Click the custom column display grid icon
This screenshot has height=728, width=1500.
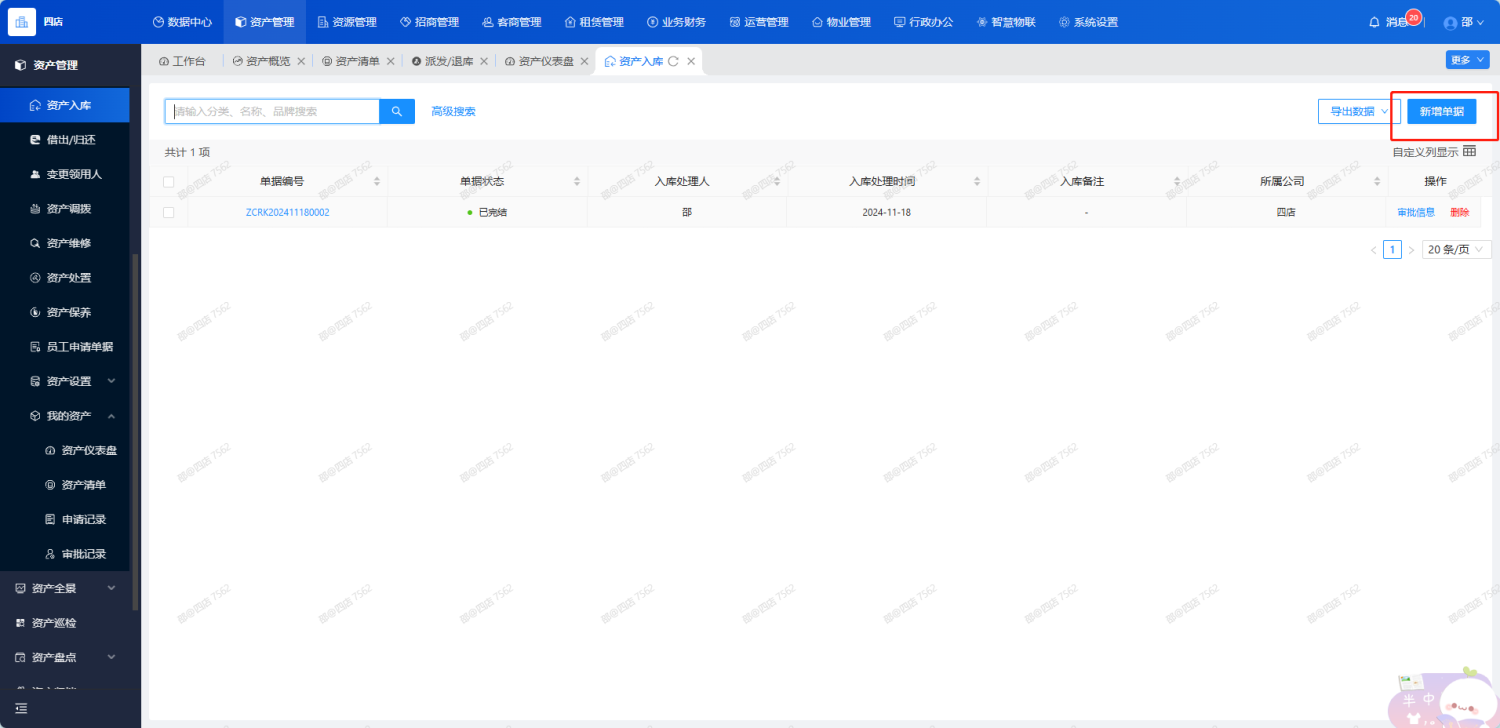(1469, 151)
